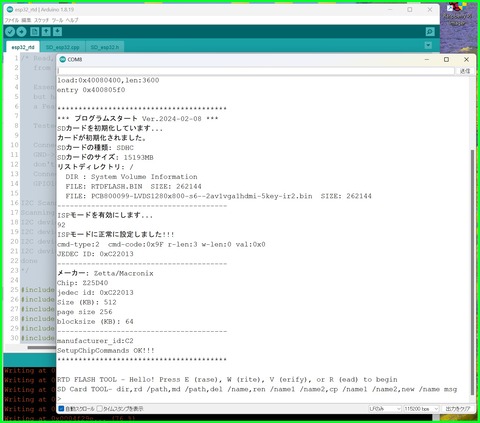Click the 'blocksize (KB): 64' line
Screen dimensions: 480x423
(x=95, y=322)
